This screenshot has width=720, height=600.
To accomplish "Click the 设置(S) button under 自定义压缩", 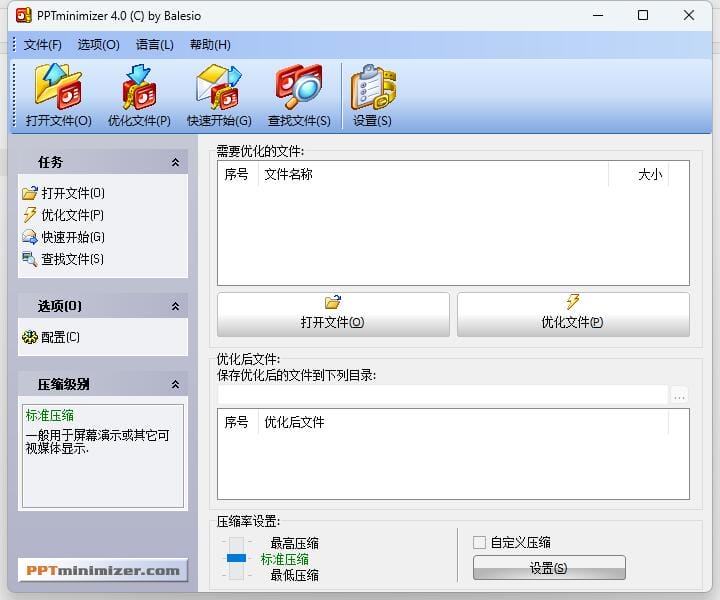I will point(549,568).
